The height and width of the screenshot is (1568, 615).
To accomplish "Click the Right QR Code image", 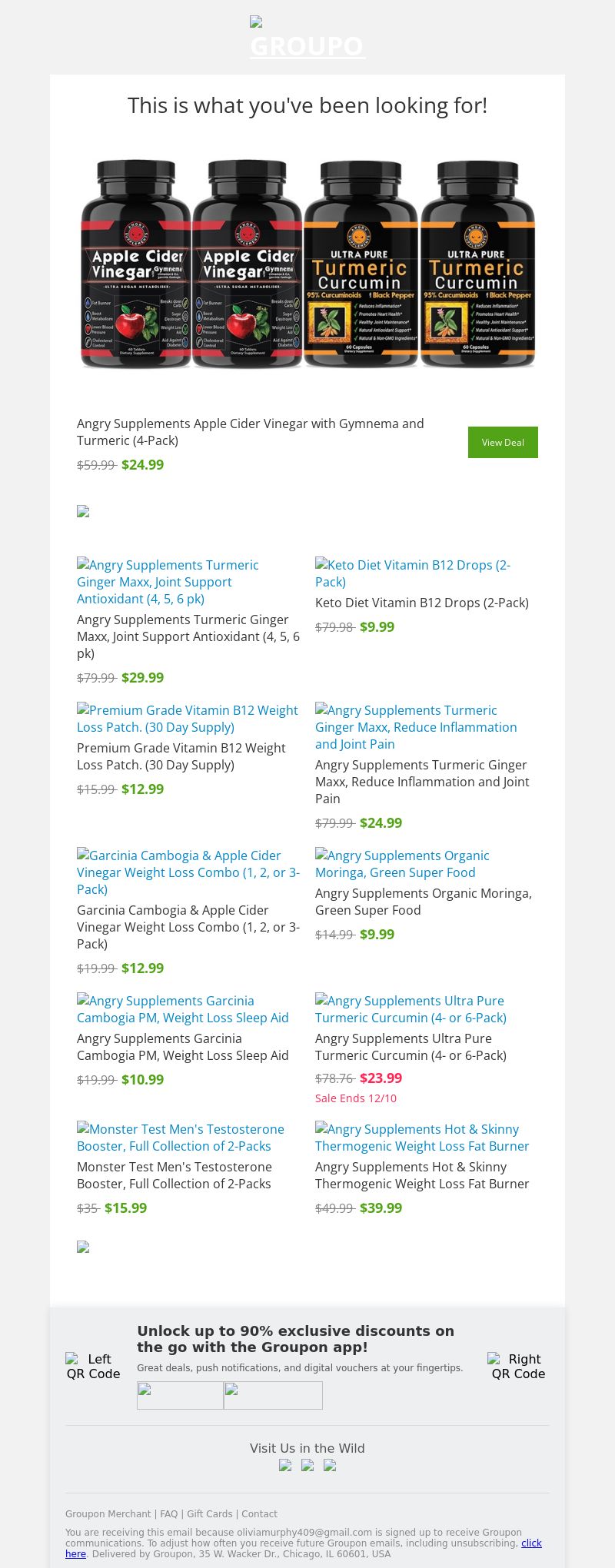I will click(518, 1367).
